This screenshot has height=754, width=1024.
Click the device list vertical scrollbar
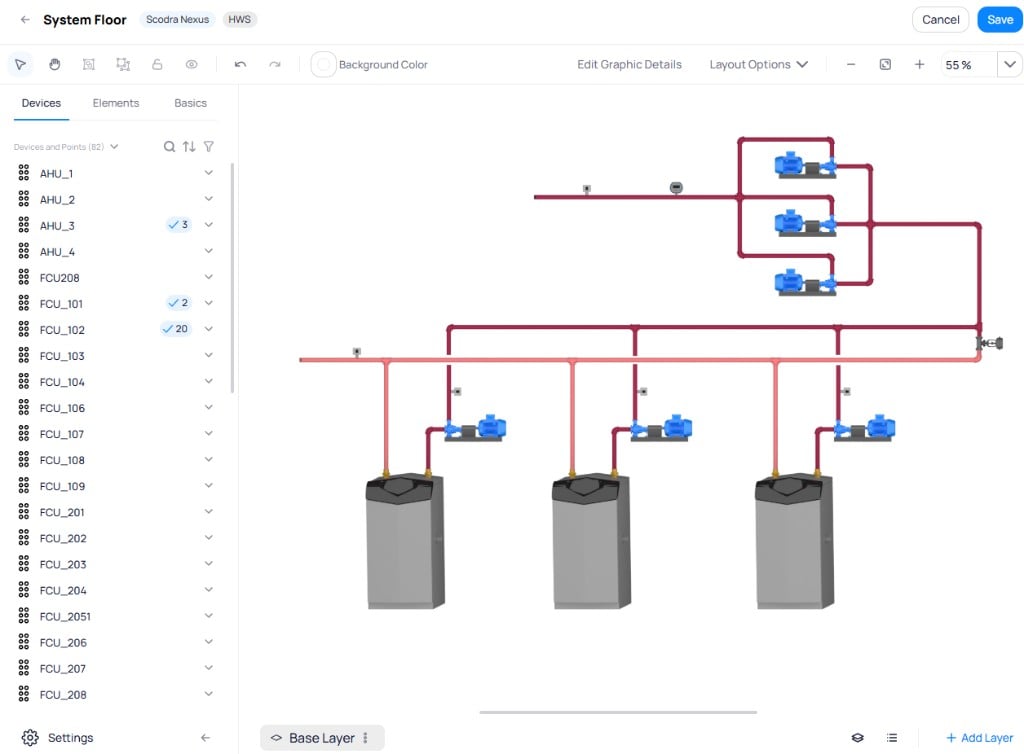pyautogui.click(x=232, y=279)
